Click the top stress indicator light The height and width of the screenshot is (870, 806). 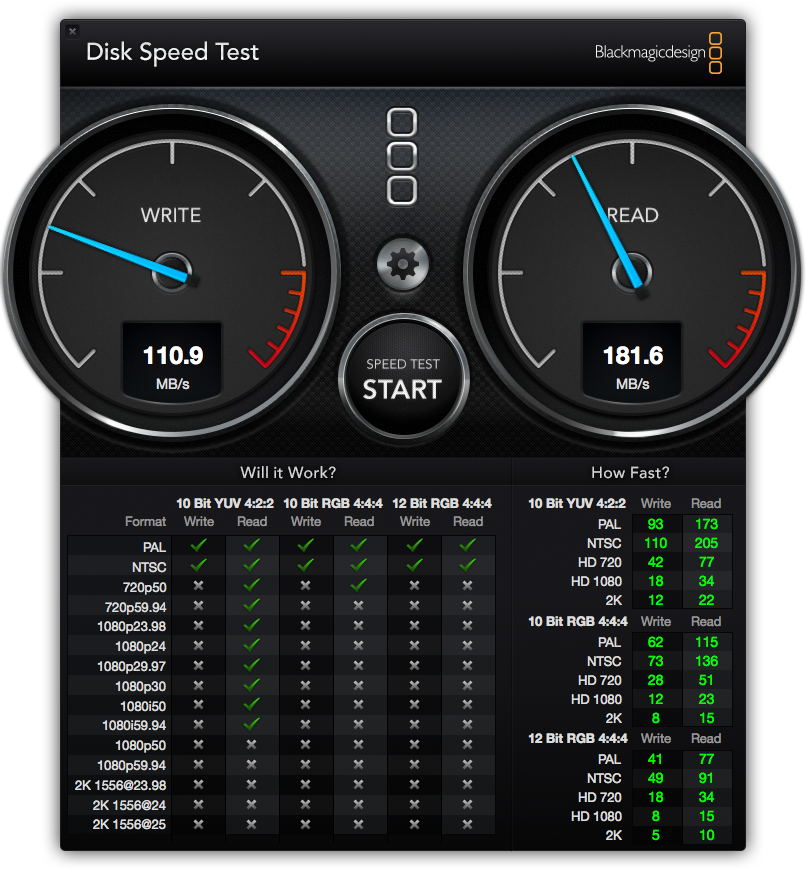click(x=402, y=120)
